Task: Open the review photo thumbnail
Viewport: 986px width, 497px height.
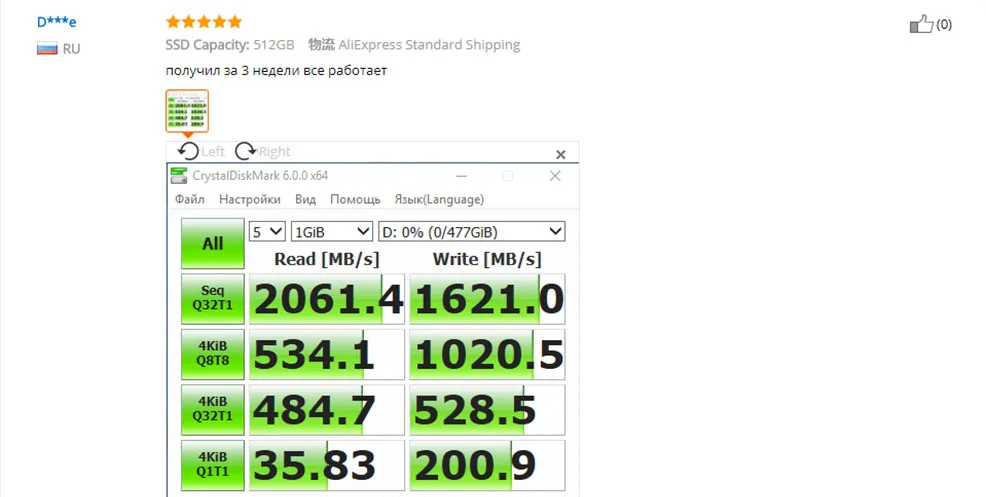Action: 187,111
